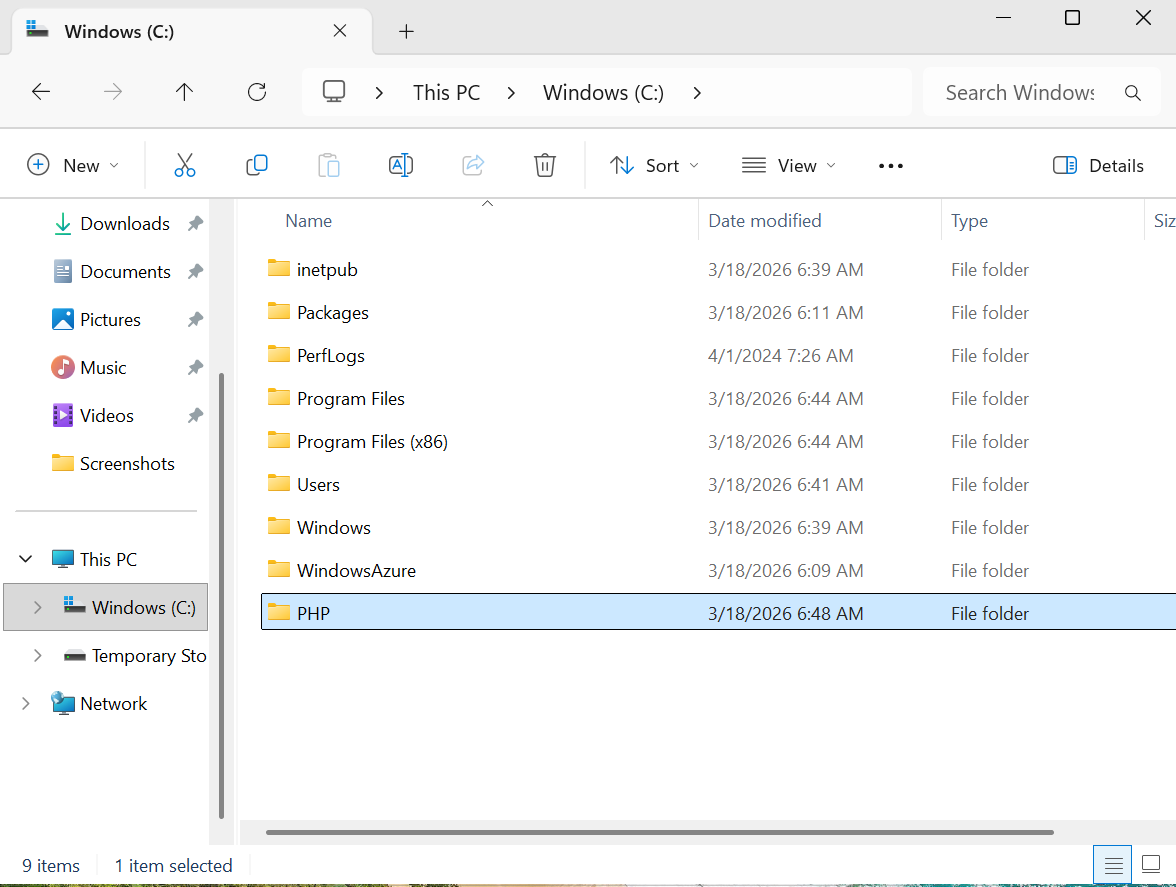Image resolution: width=1176 pixels, height=887 pixels.
Task: Open the New dropdown menu
Action: 73,166
